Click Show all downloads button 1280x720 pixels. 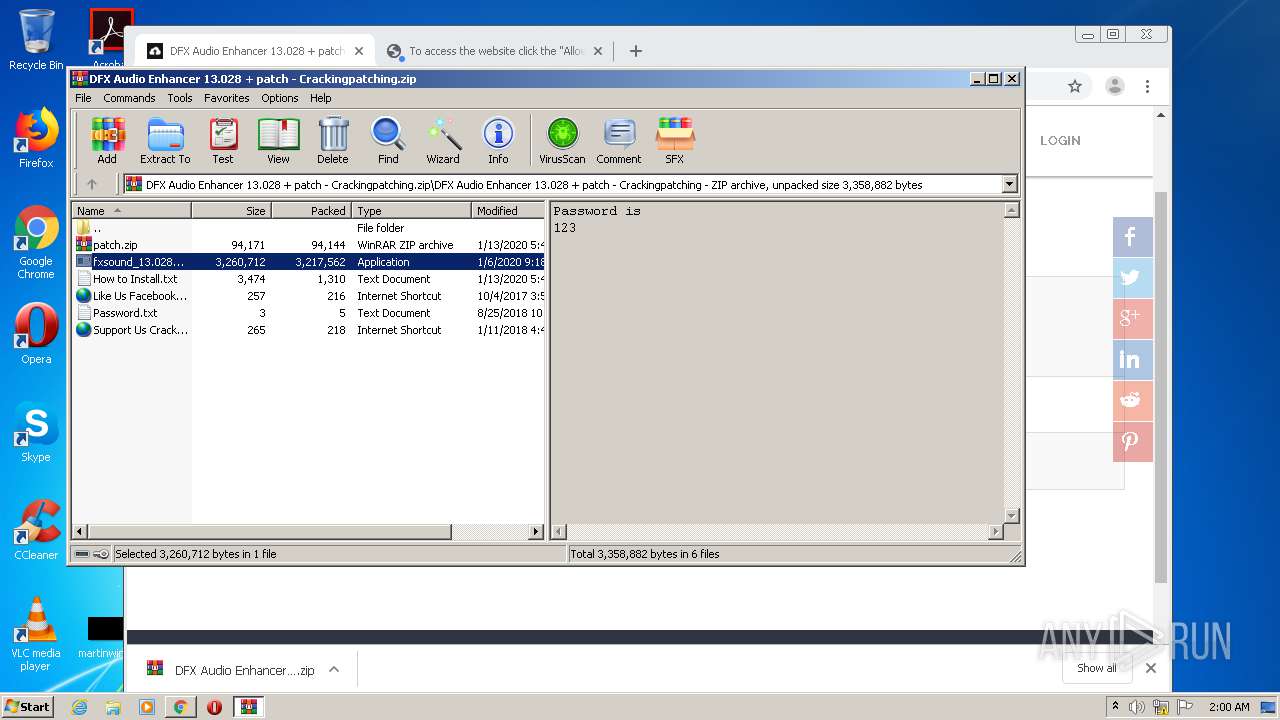(1096, 668)
